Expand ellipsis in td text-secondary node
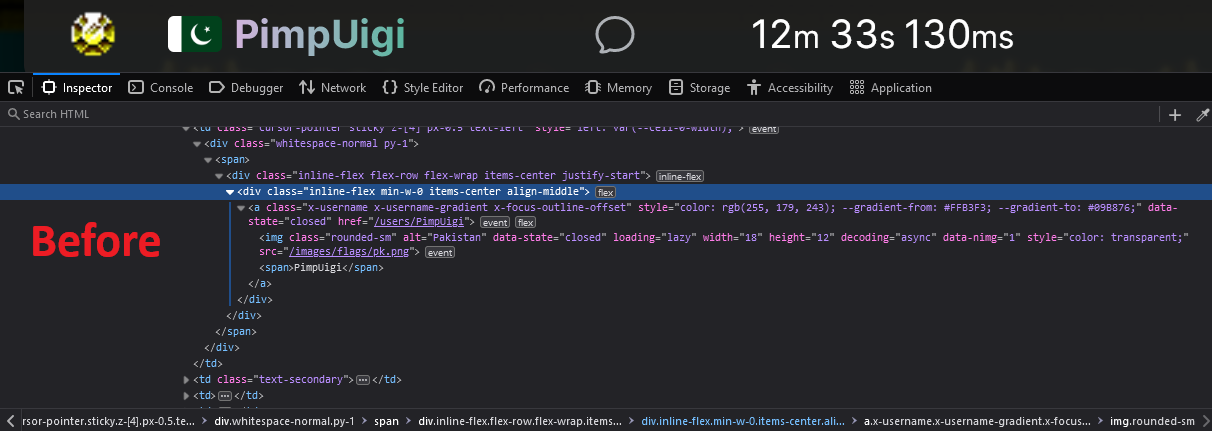This screenshot has width=1212, height=431. [363, 380]
